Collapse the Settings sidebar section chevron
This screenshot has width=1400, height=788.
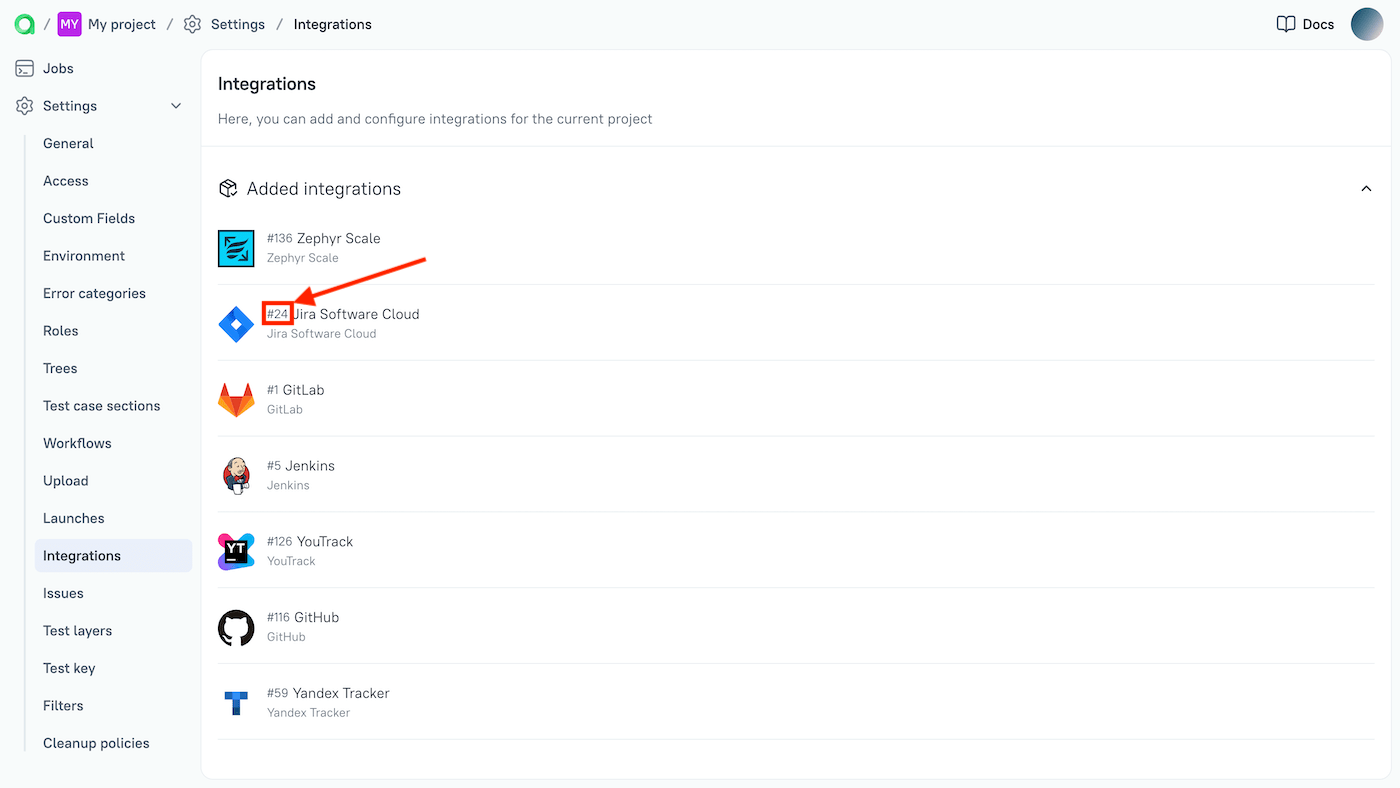coord(176,106)
